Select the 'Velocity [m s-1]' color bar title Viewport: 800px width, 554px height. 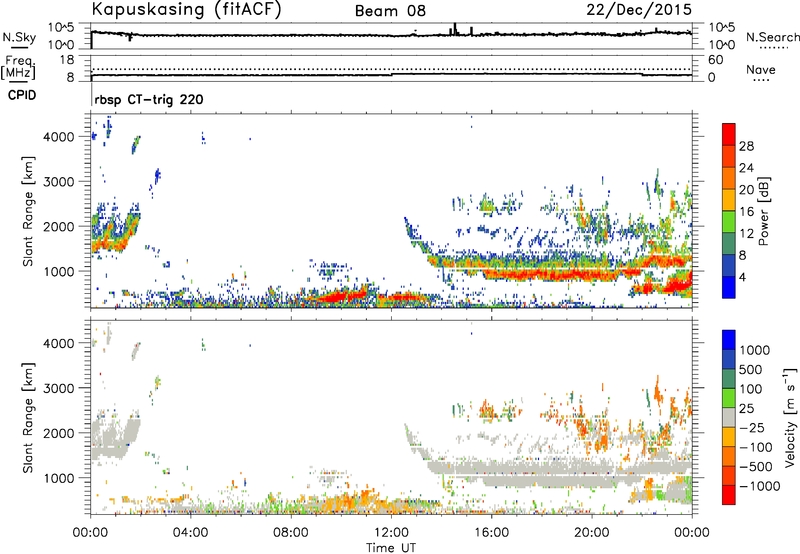[x=790, y=418]
